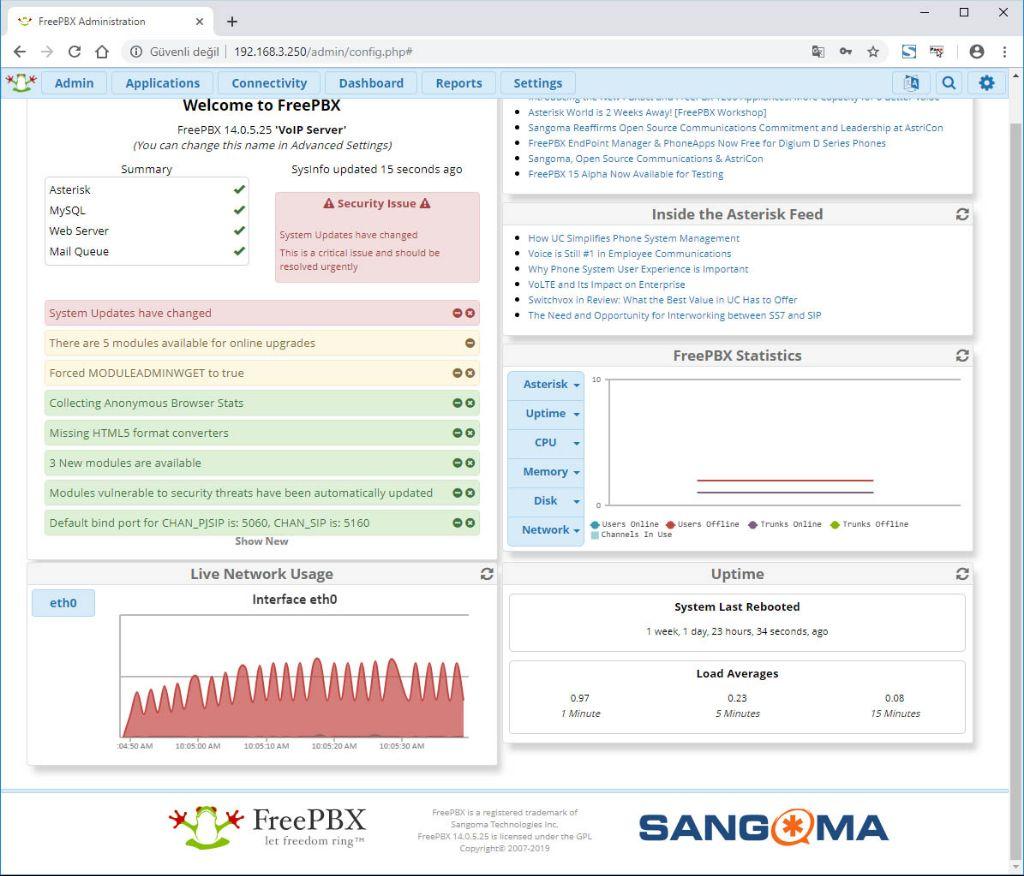Open the FreePBX 15 Alpha Now Available link
The height and width of the screenshot is (876, 1024).
point(628,172)
